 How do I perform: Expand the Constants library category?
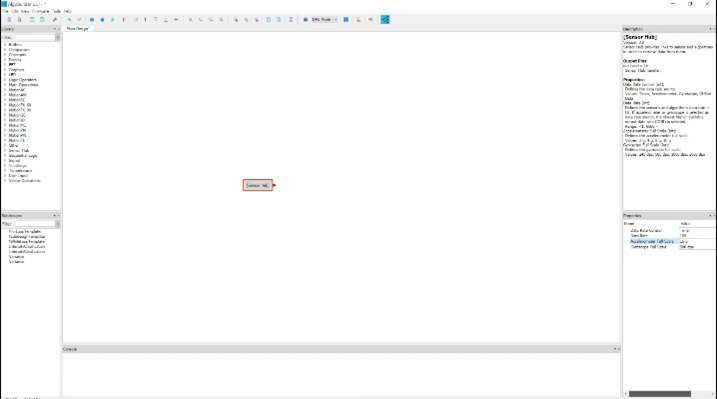click(x=5, y=55)
